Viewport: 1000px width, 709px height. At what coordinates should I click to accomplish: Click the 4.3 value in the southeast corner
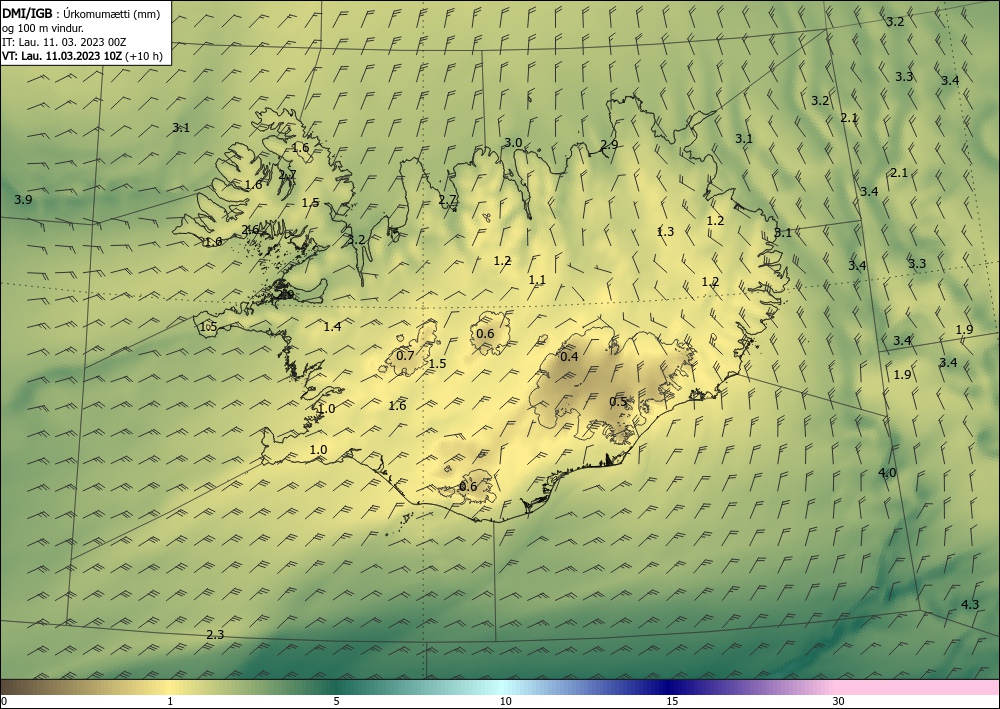[x=969, y=604]
